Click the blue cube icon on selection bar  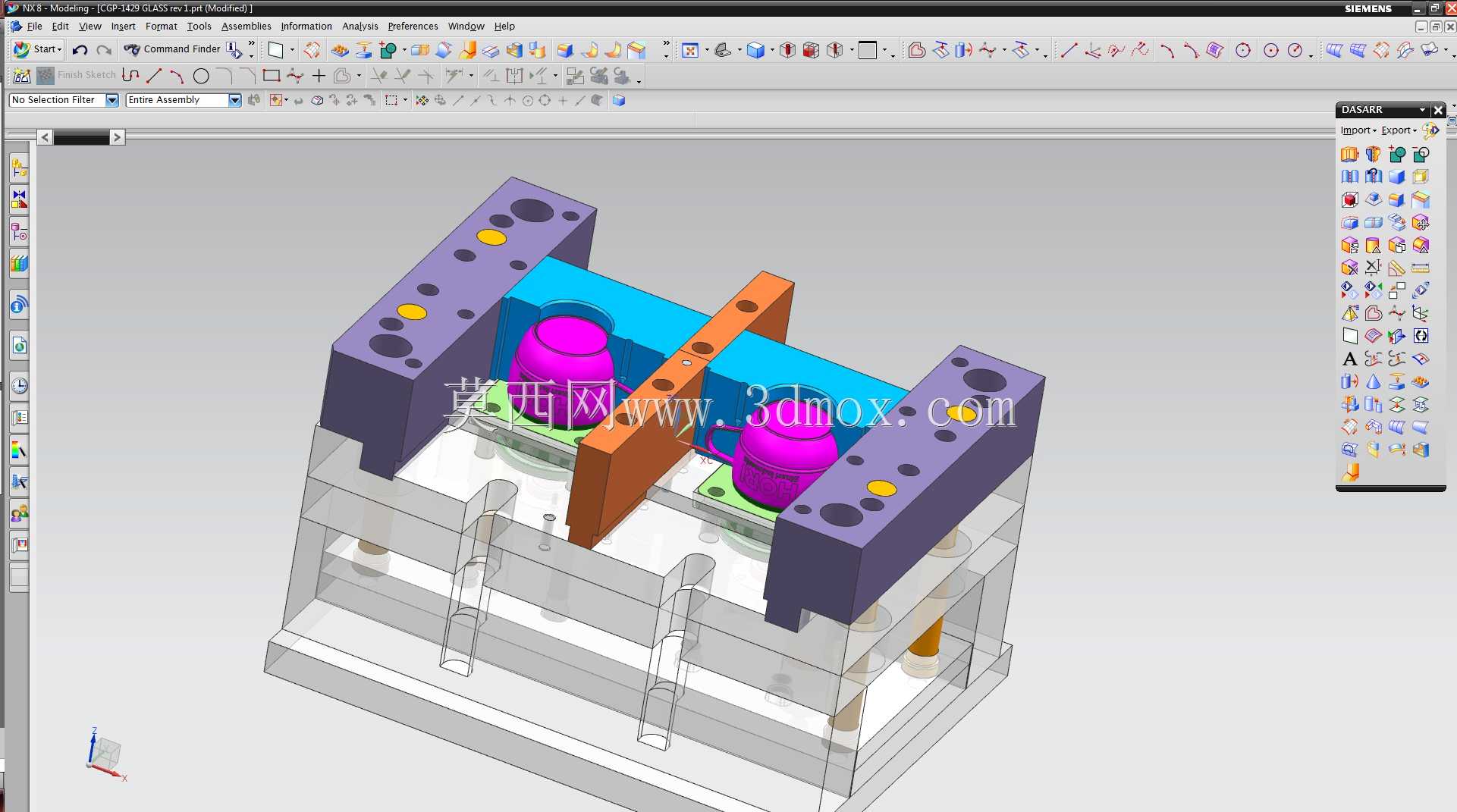point(619,100)
